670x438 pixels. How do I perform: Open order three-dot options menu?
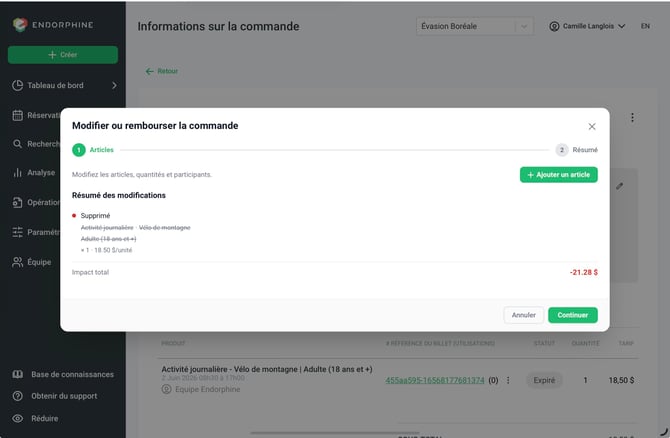click(632, 118)
